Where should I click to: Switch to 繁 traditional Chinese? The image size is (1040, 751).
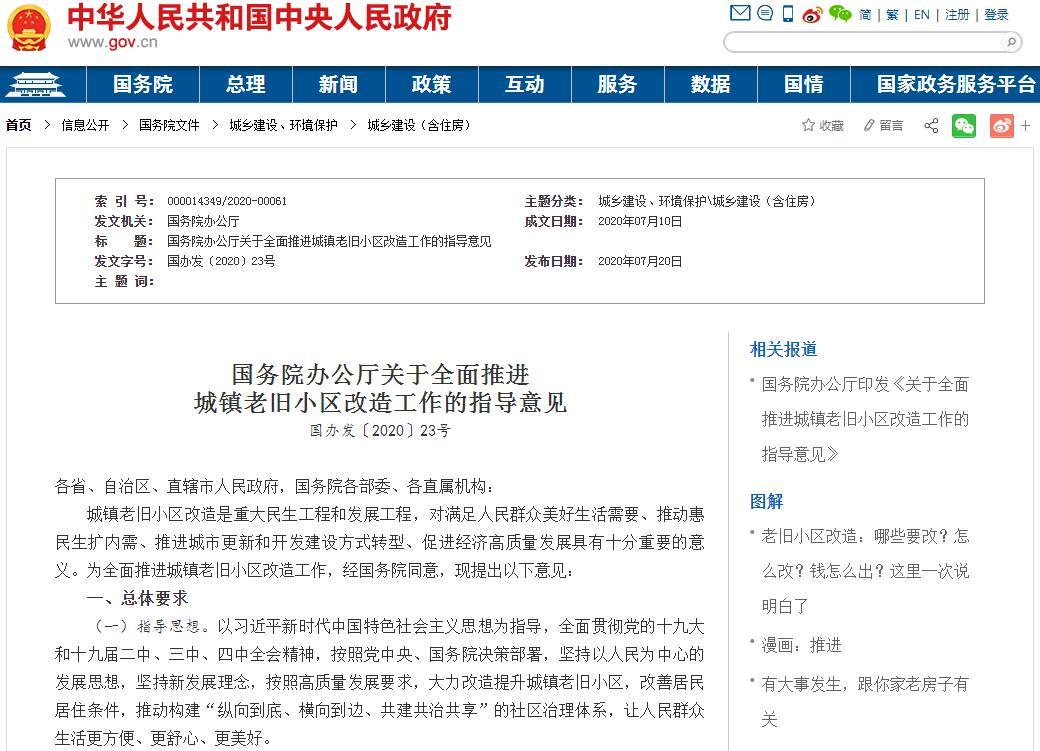click(x=893, y=15)
